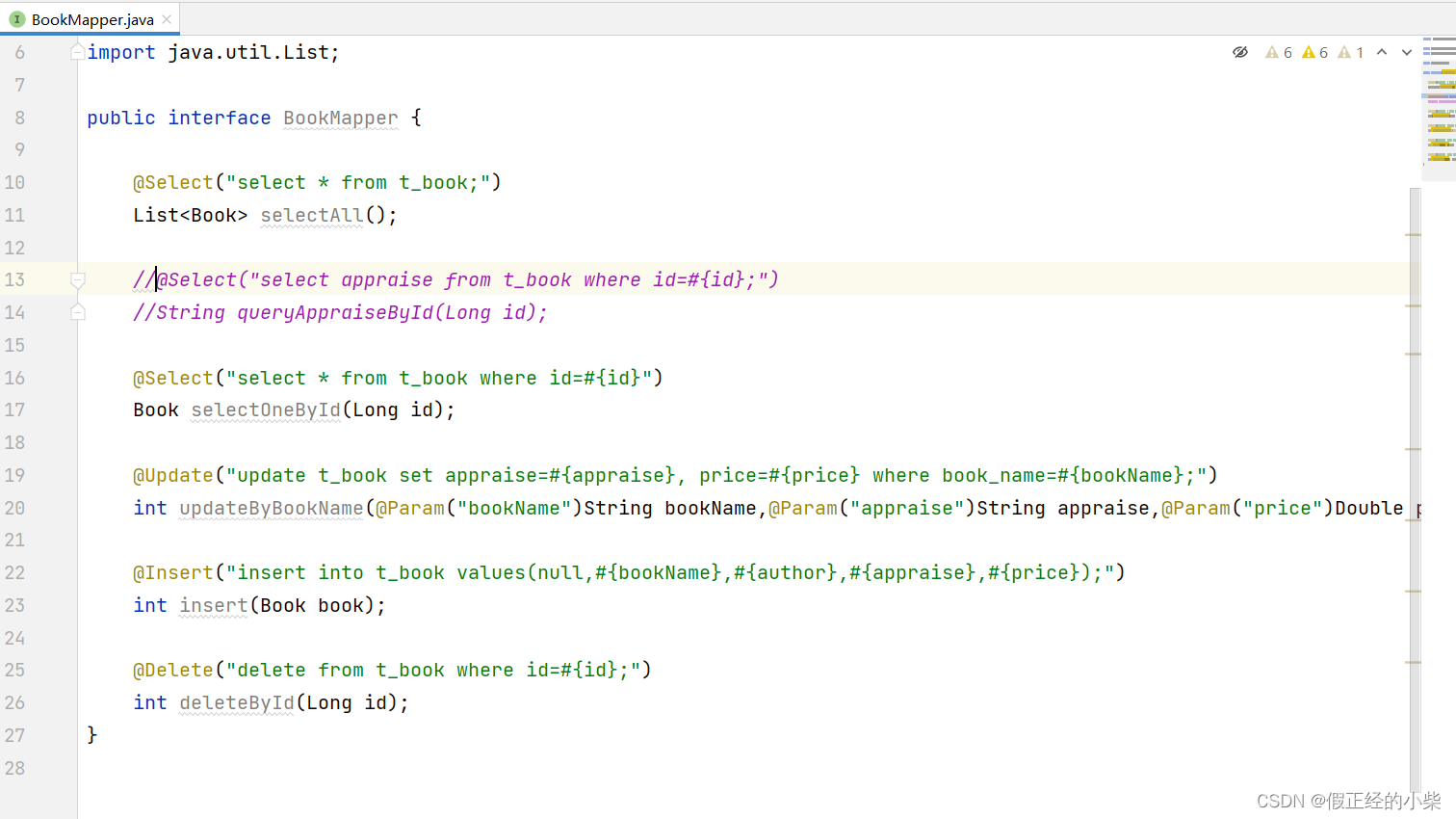The image size is (1456, 819).
Task: Click the code minimap preview
Action: (x=1440, y=108)
